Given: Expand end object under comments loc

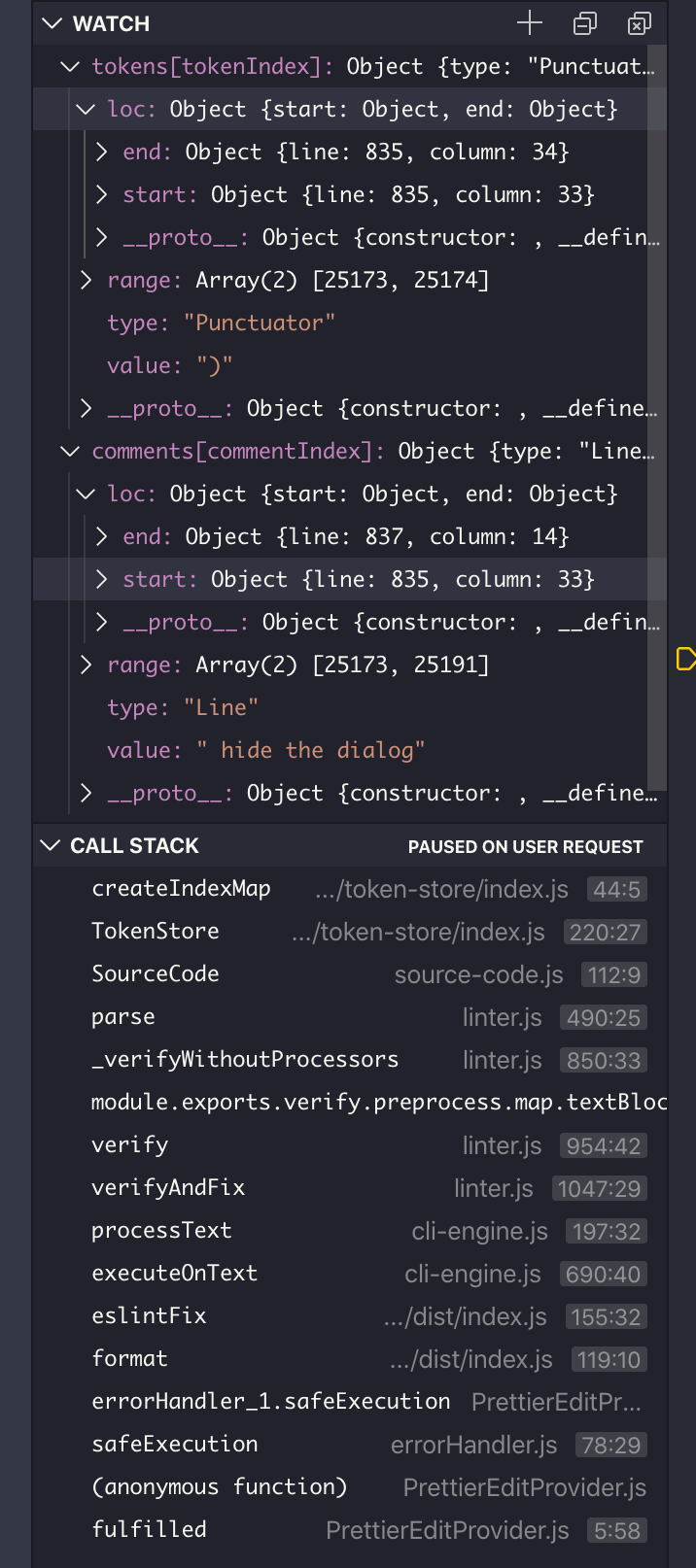Looking at the screenshot, I should [102, 536].
